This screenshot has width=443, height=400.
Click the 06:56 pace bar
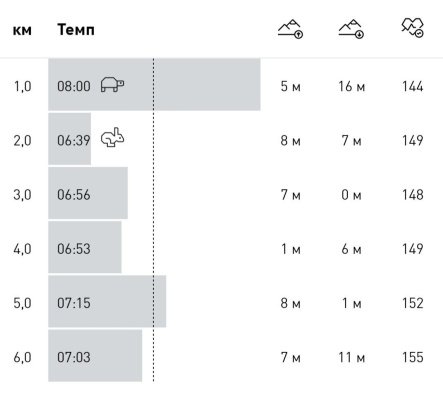88,193
